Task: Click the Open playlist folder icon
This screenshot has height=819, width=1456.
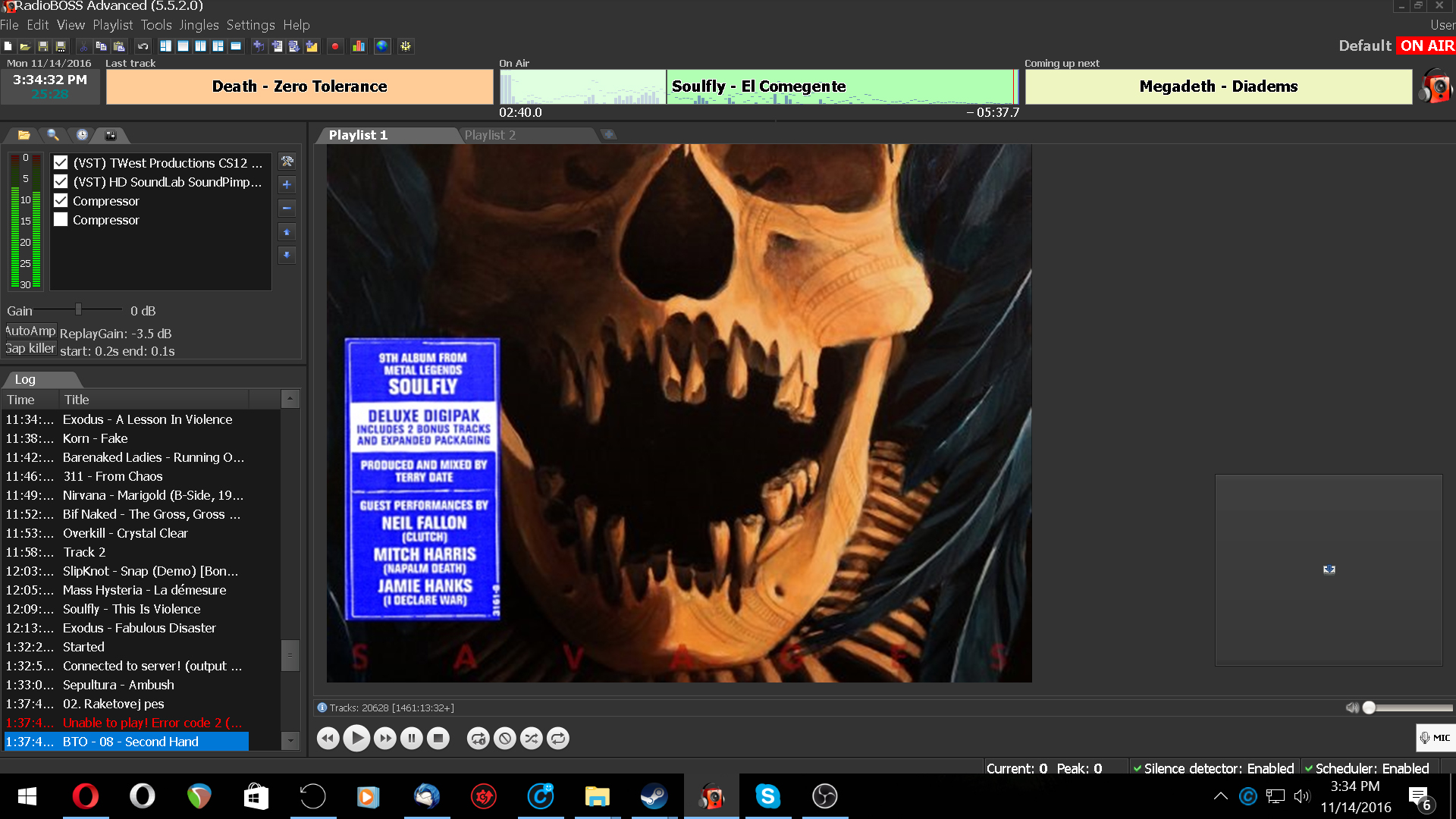Action: coord(25,46)
